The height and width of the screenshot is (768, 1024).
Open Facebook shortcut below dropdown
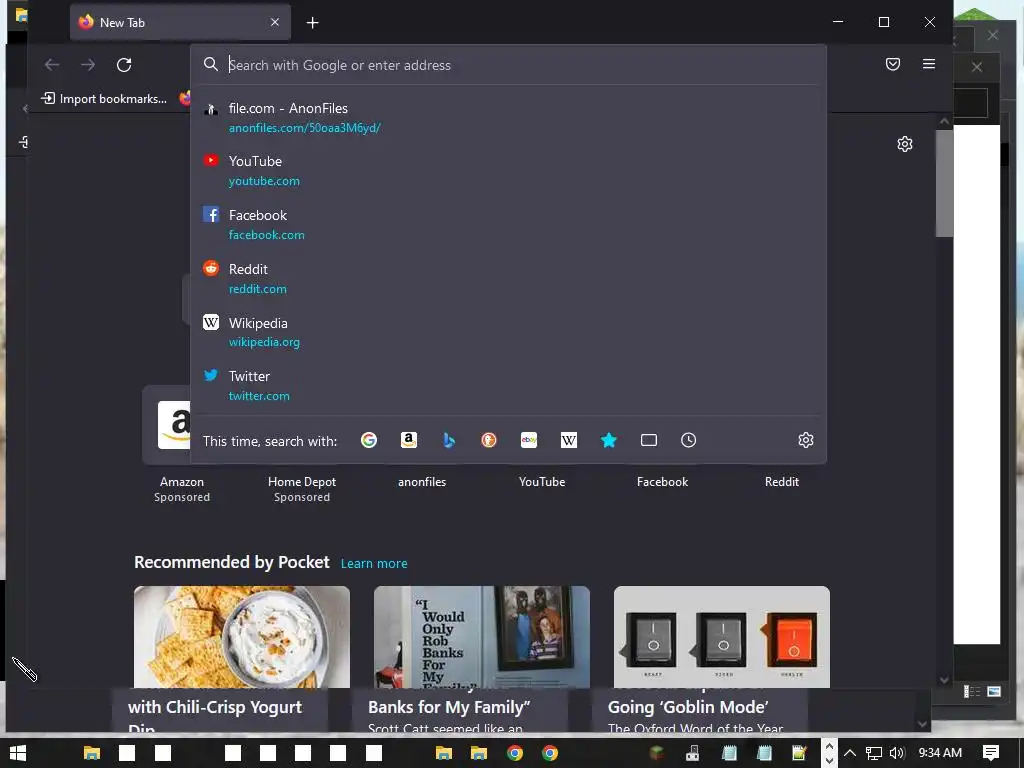point(662,482)
